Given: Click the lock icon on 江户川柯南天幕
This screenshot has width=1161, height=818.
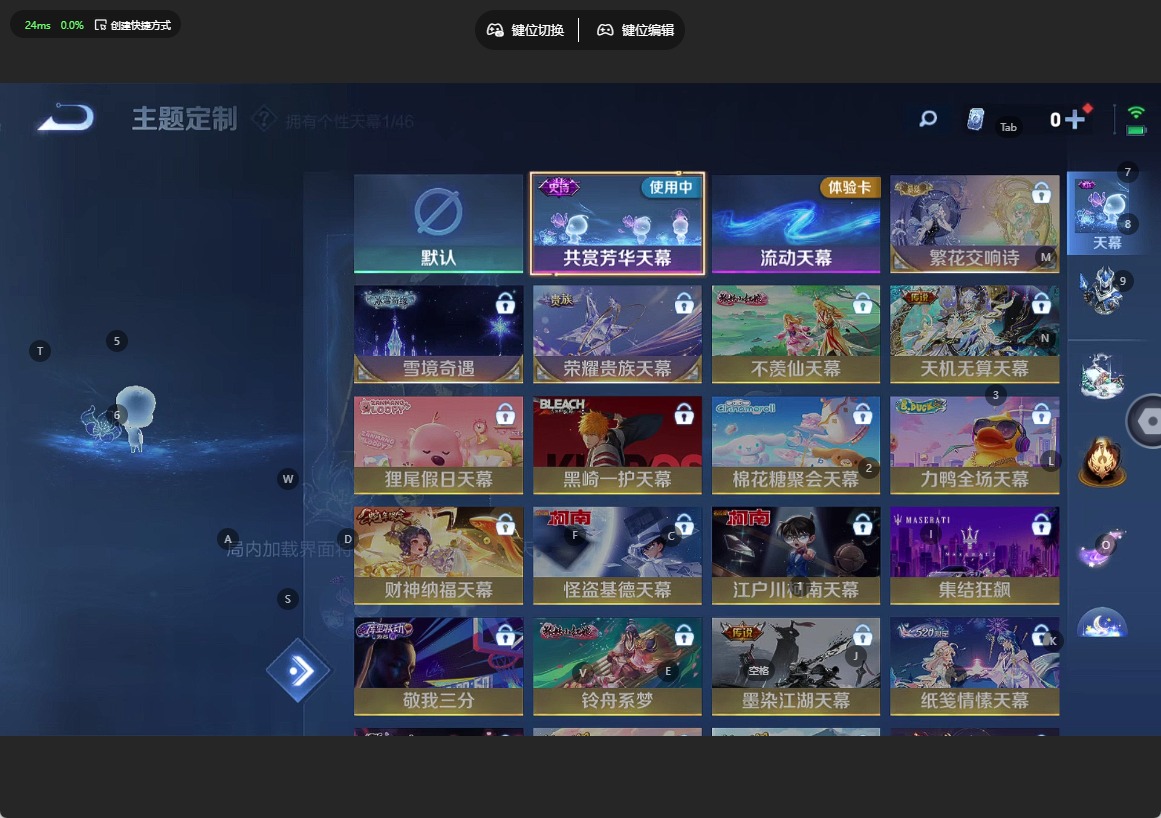Looking at the screenshot, I should point(863,524).
